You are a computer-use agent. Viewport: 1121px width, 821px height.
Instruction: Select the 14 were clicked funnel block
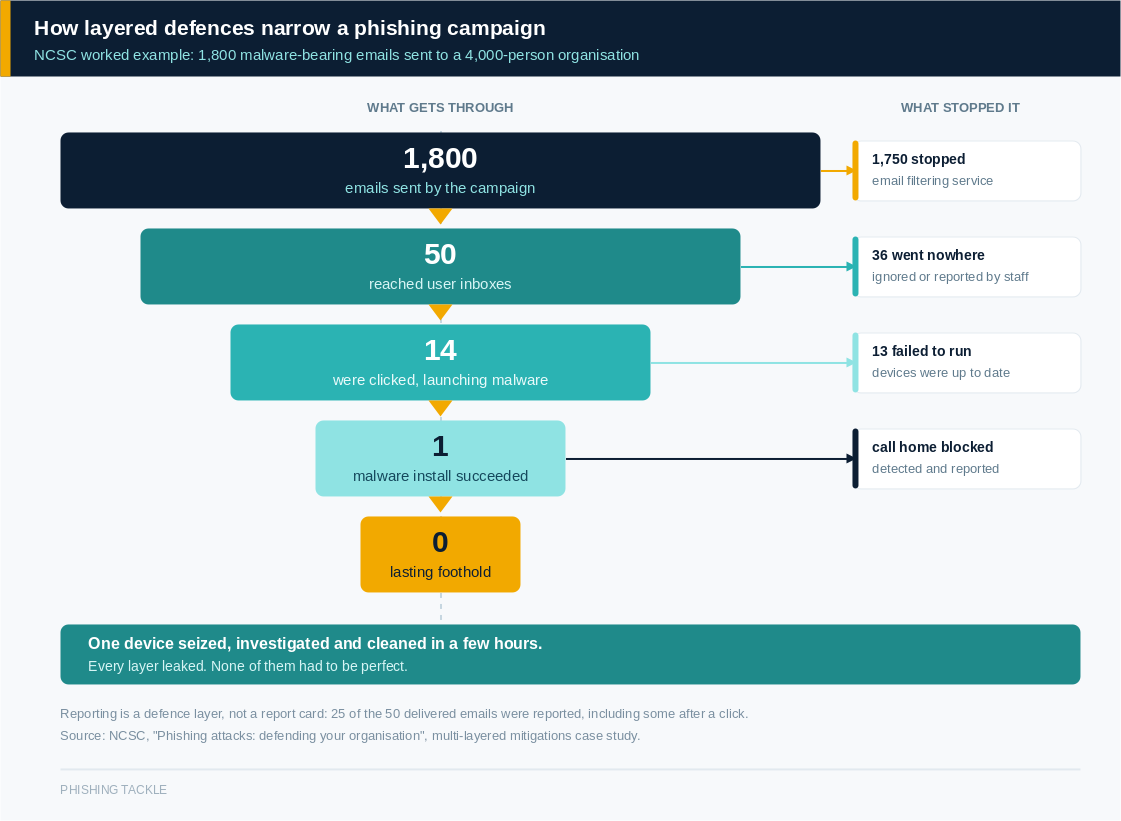[440, 362]
